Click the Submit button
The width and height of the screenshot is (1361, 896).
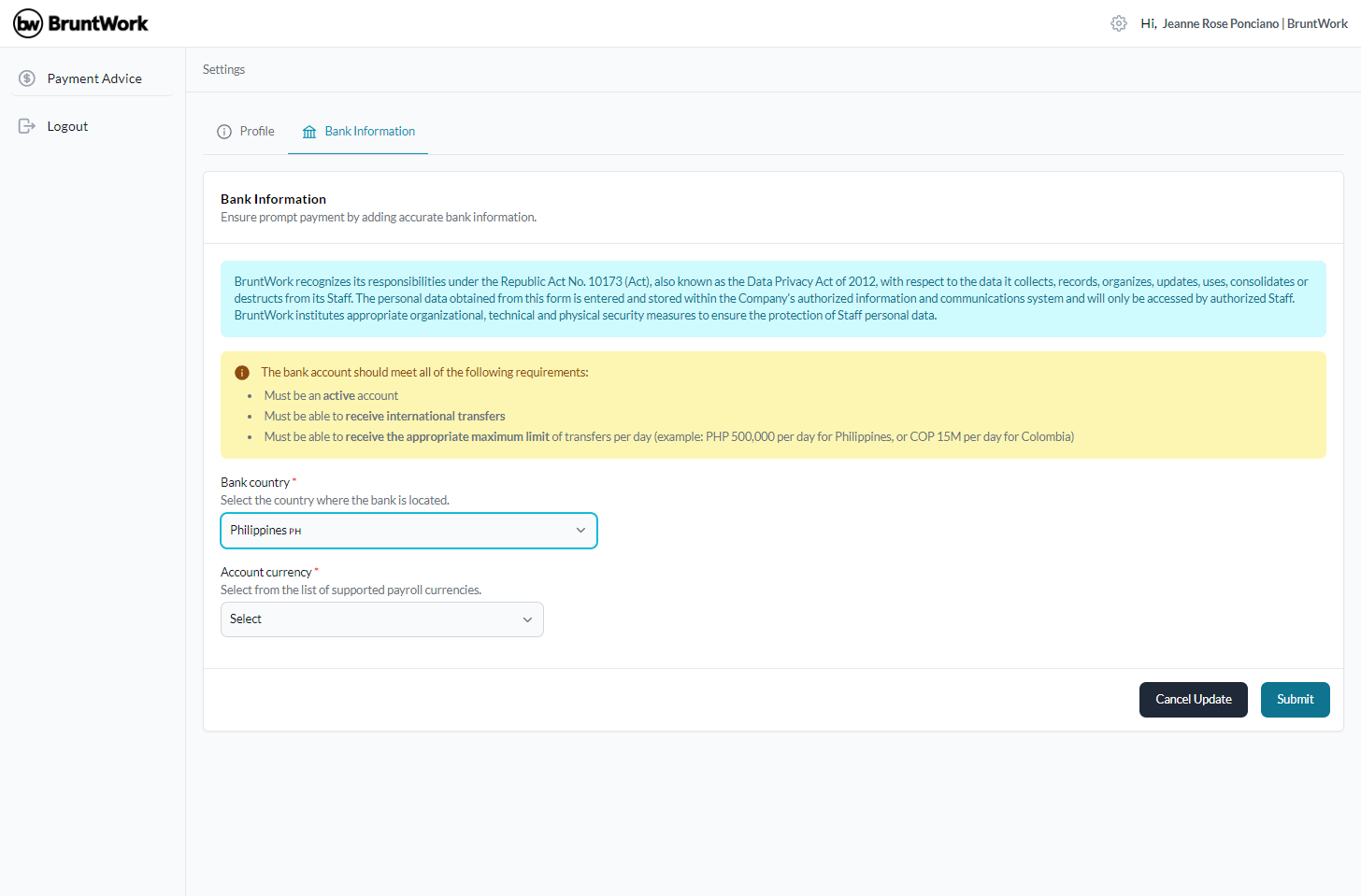click(1296, 700)
